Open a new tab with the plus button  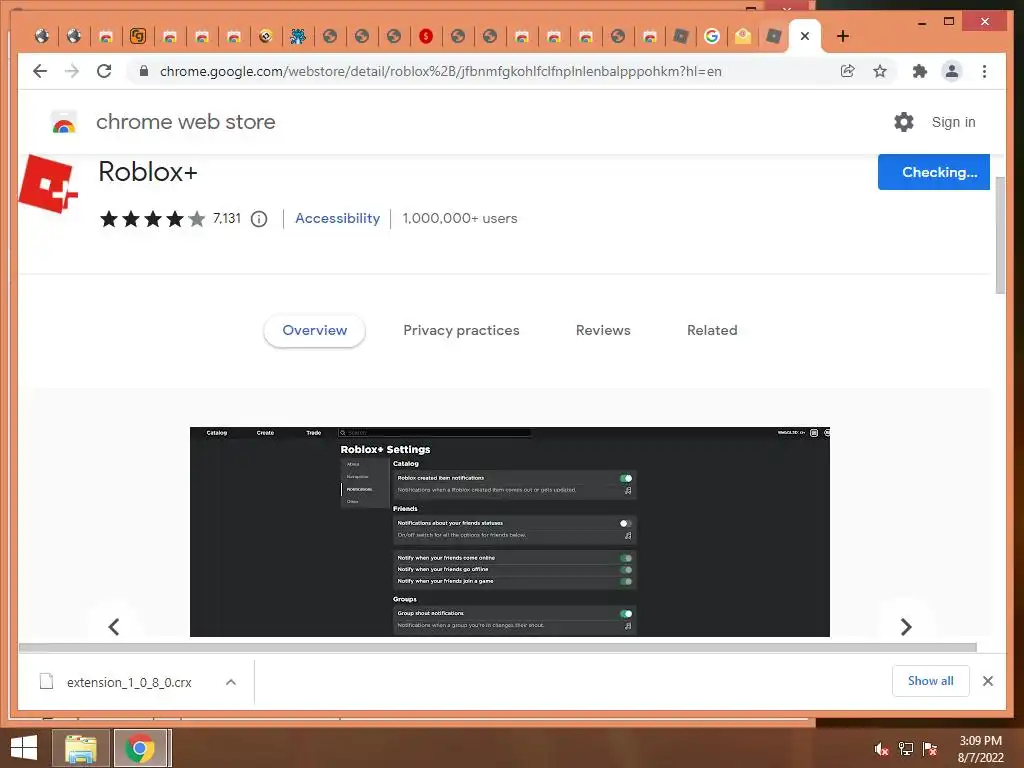coord(842,36)
